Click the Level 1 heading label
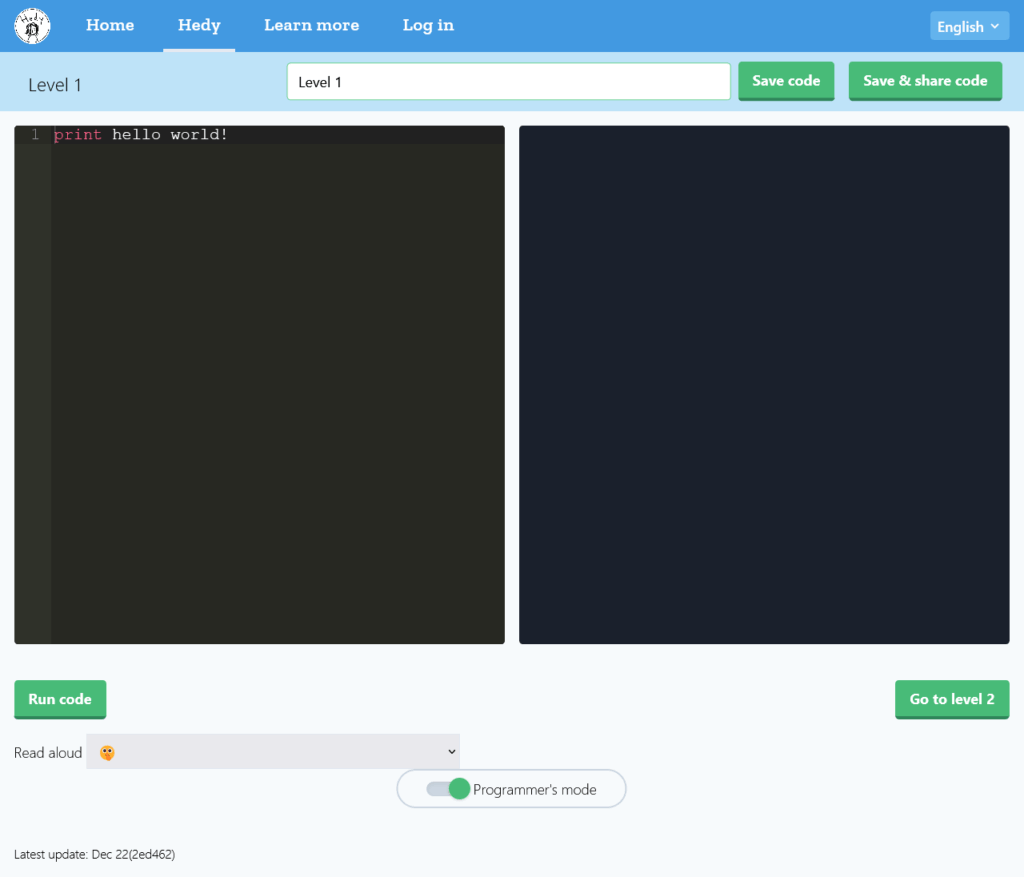Image resolution: width=1024 pixels, height=877 pixels. coord(55,85)
